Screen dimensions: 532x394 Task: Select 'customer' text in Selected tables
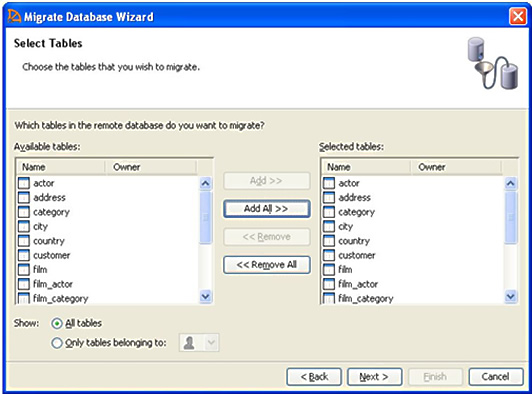coord(357,255)
